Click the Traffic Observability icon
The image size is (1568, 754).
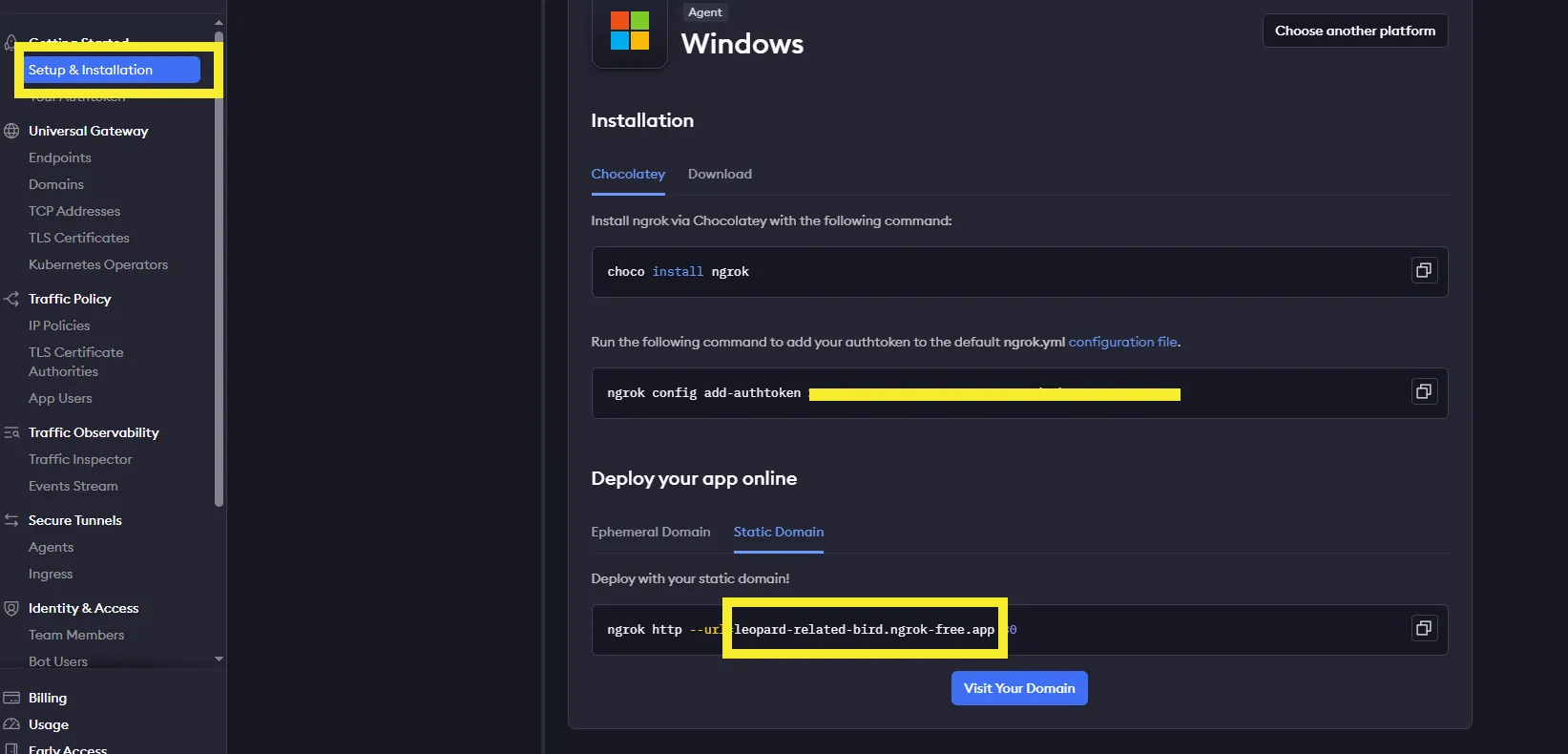click(x=11, y=432)
